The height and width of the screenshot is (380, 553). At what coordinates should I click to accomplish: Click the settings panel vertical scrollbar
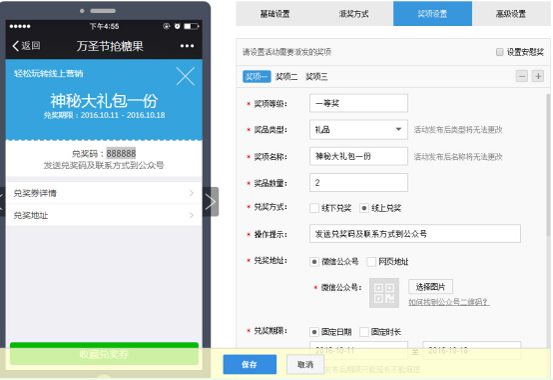click(x=548, y=165)
